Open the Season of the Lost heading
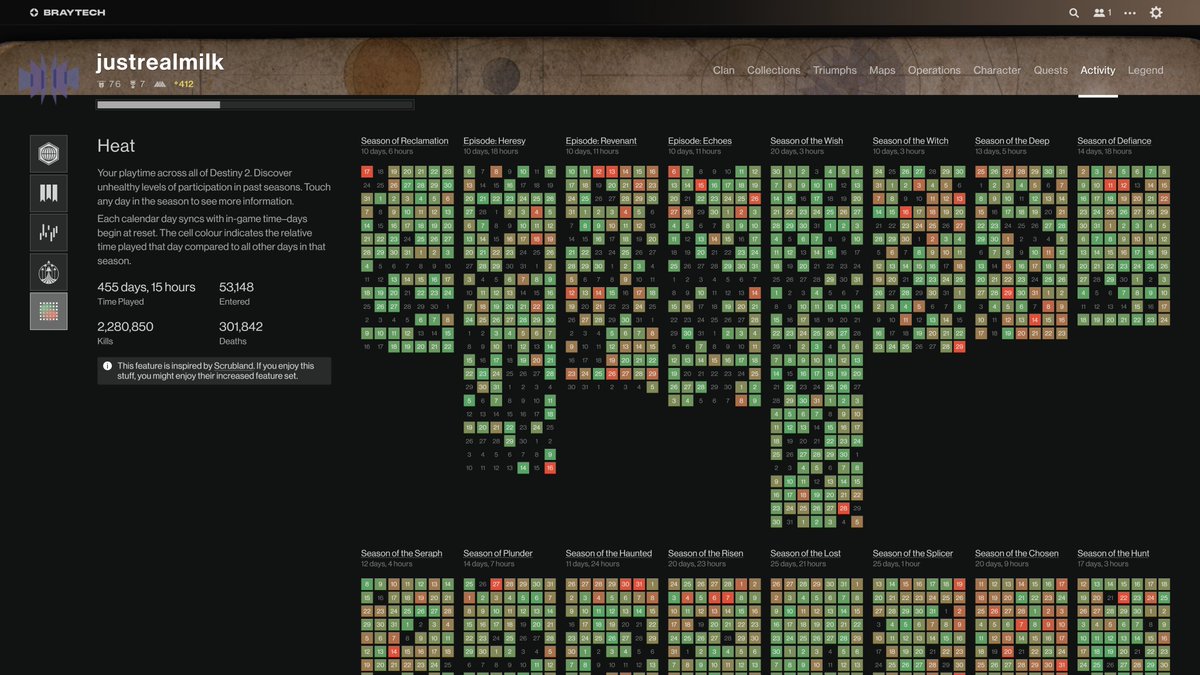 806,553
